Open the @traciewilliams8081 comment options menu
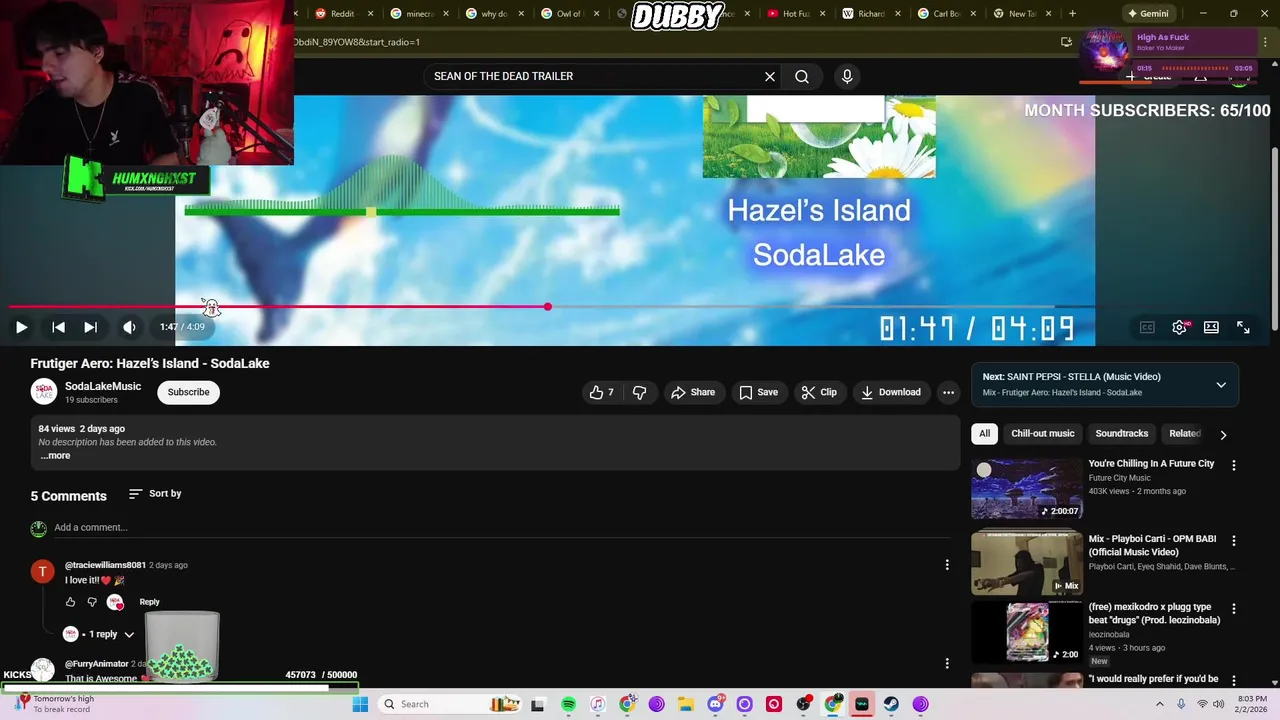 (x=947, y=565)
